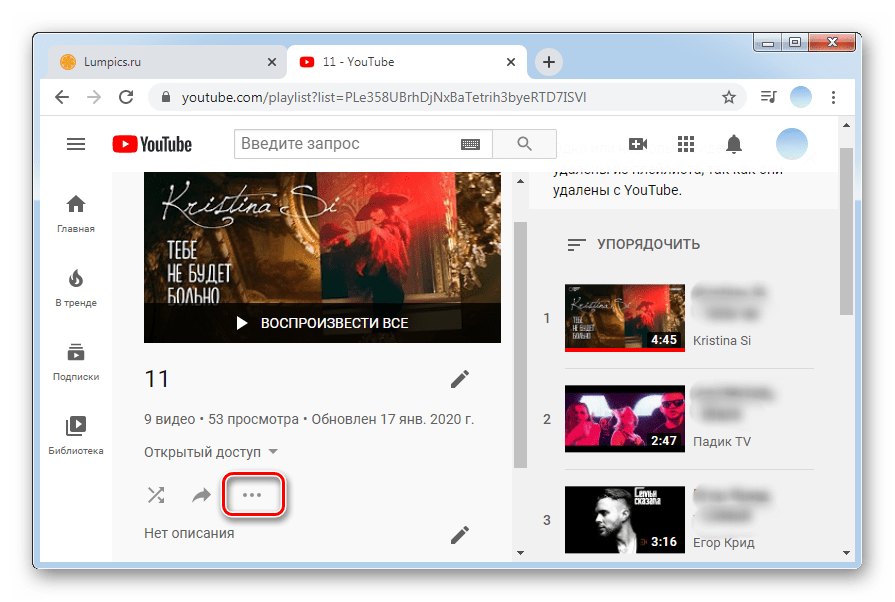The height and width of the screenshot is (602, 895).
Task: Go back with the browser back arrow
Action: tap(62, 97)
